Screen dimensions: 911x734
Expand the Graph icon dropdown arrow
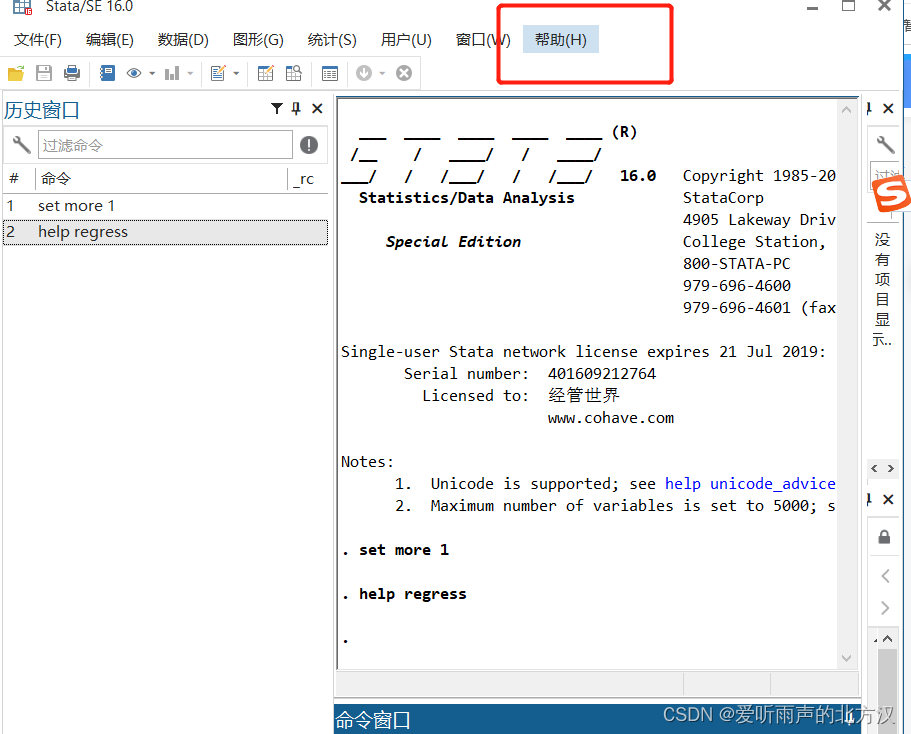pos(190,72)
